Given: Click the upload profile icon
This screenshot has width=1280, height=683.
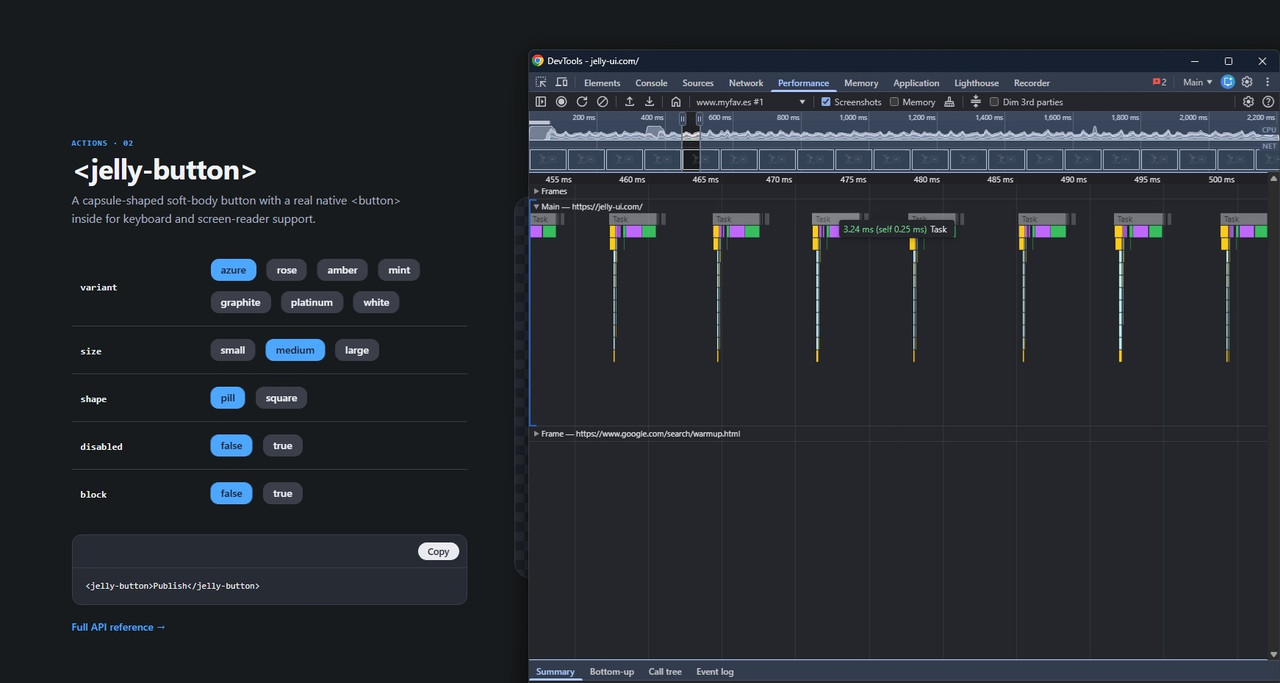Looking at the screenshot, I should tap(629, 102).
